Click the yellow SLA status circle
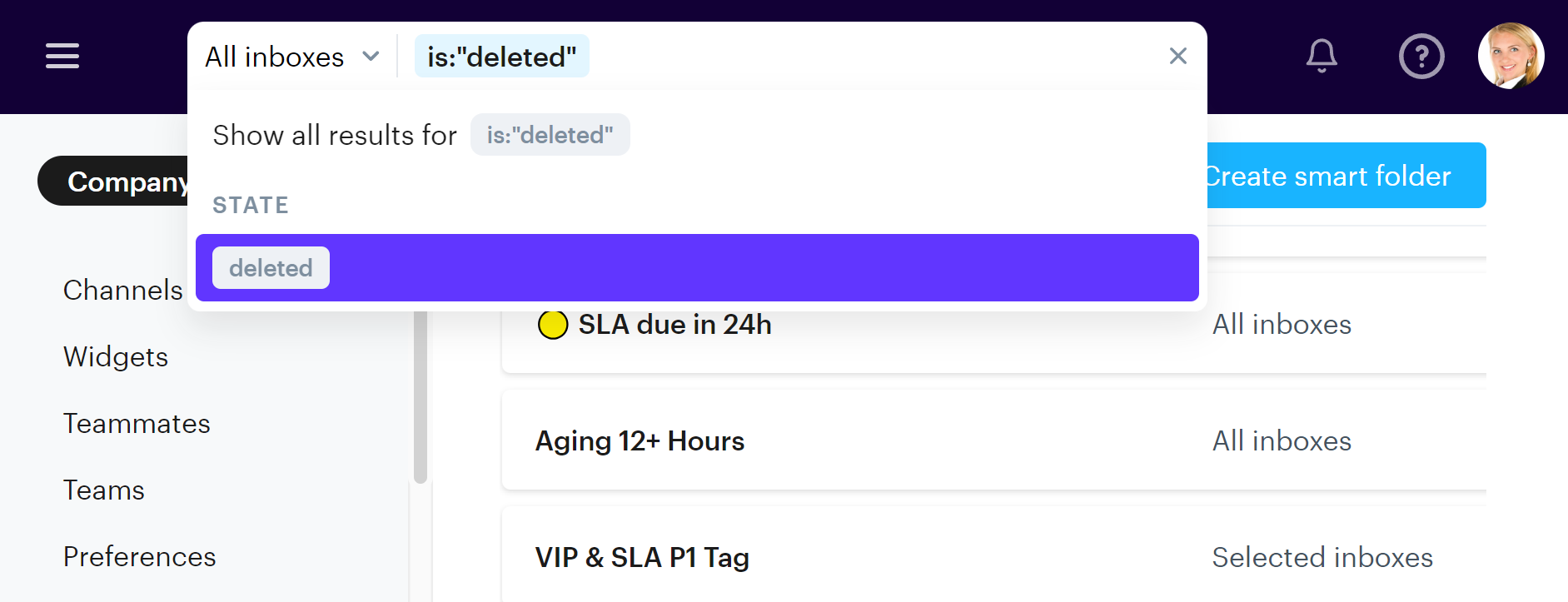Screen dimensions: 1568x602 (553, 325)
